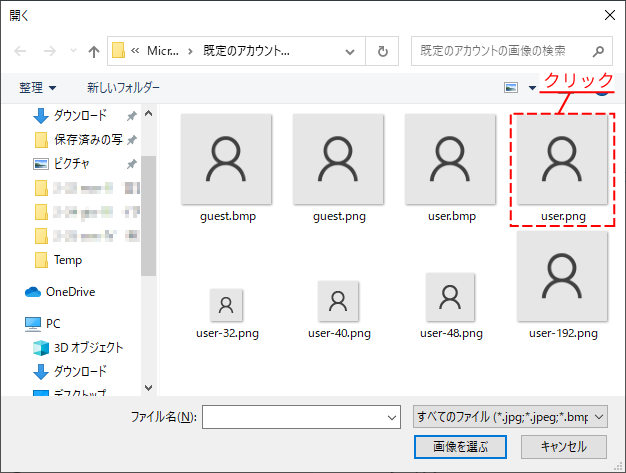Image resolution: width=626 pixels, height=473 pixels.
Task: Click the up one level arrow
Action: (x=93, y=51)
